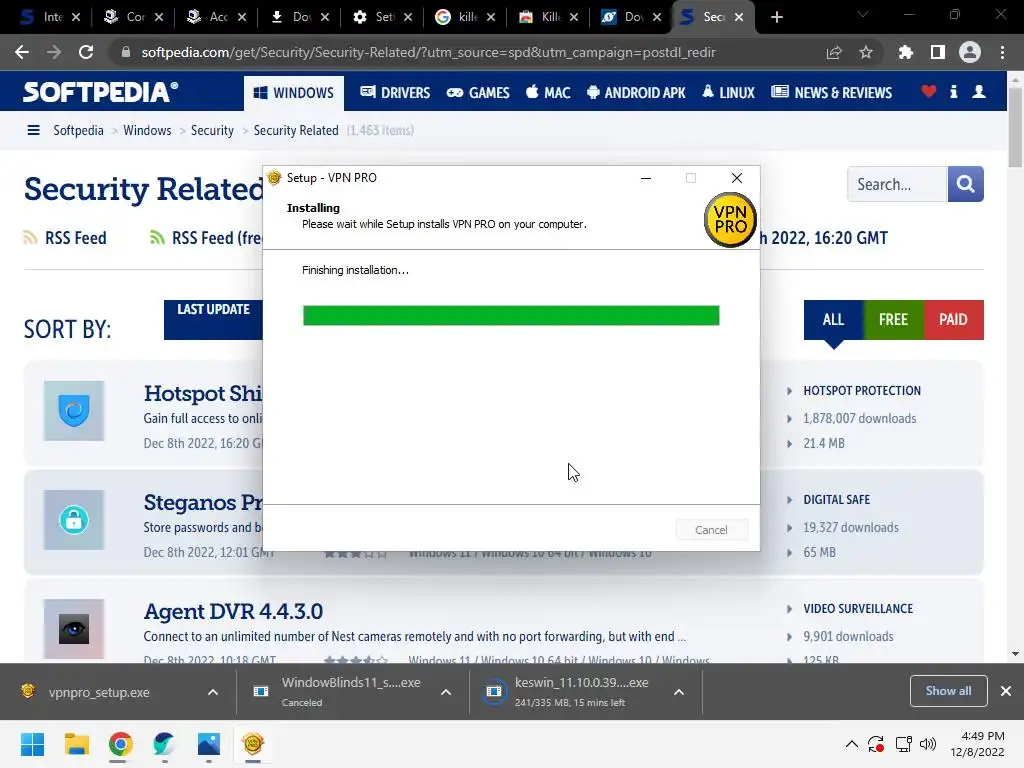
Task: Click into the Softpedia Search field
Action: pyautogui.click(x=897, y=184)
